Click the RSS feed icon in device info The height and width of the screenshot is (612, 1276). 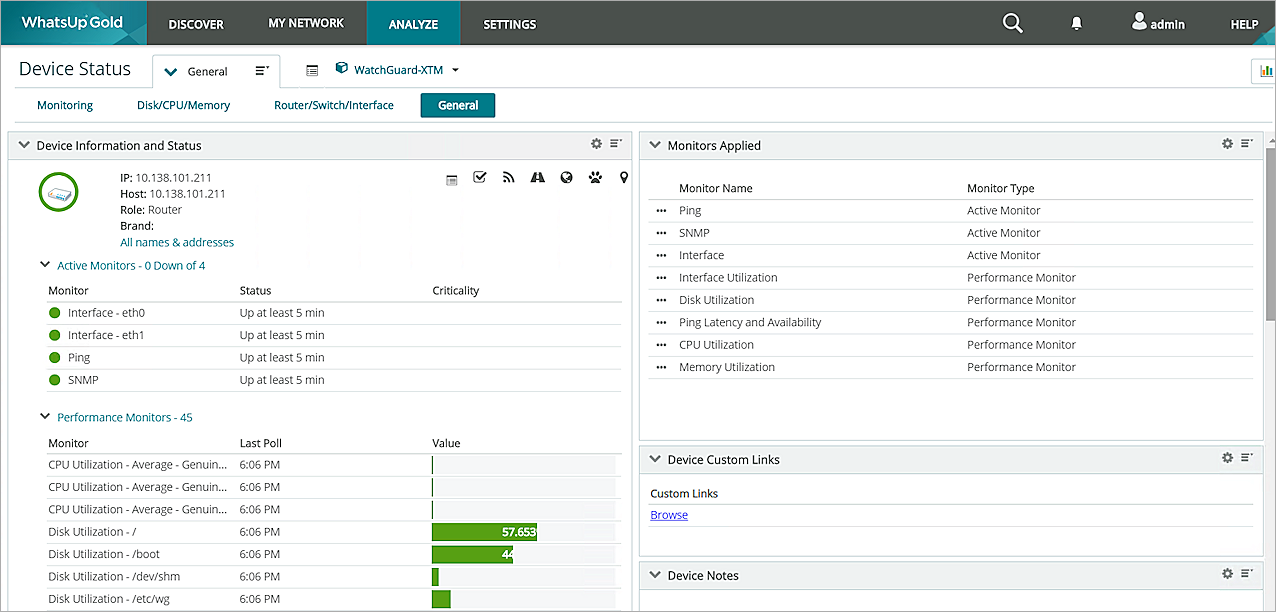pos(508,178)
